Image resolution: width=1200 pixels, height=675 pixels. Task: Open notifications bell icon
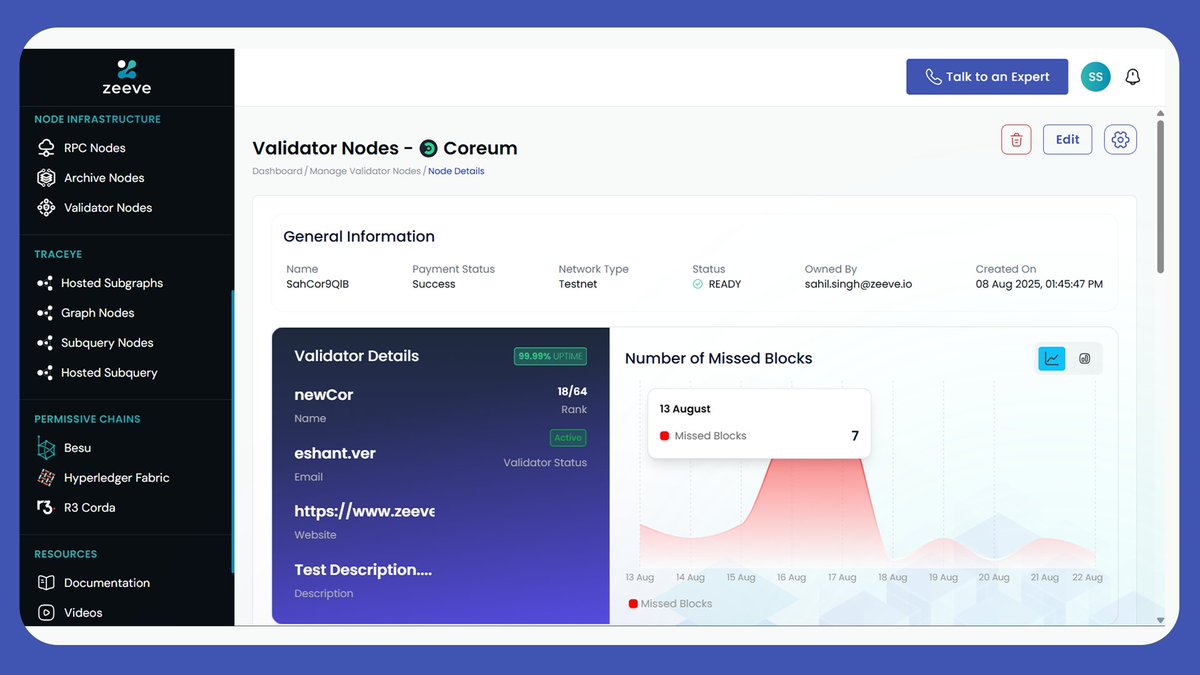point(1133,77)
